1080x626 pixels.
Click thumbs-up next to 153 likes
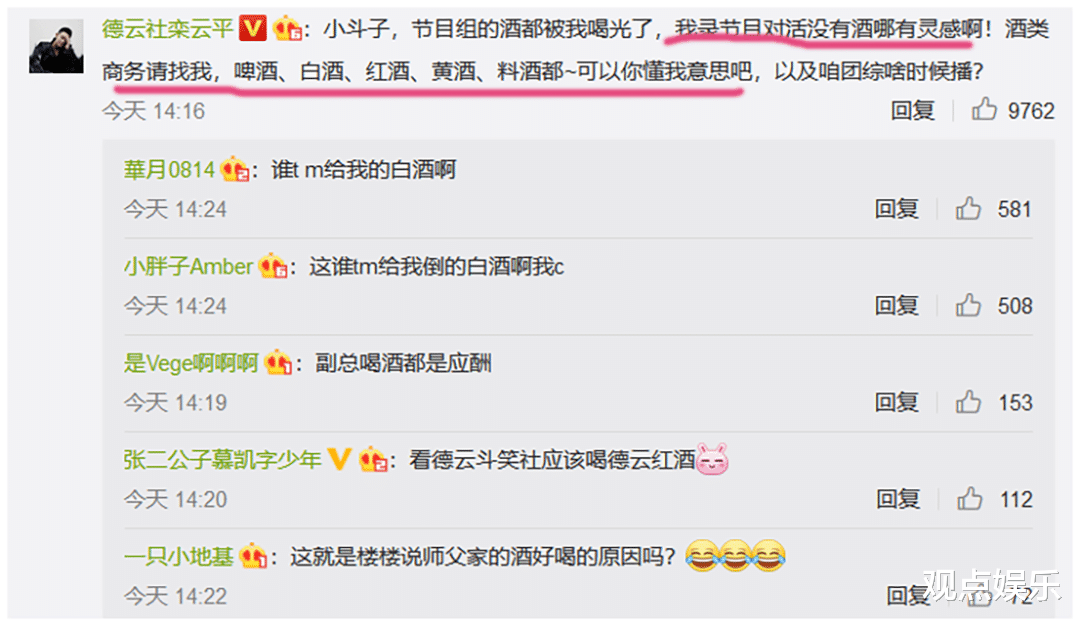click(x=968, y=401)
